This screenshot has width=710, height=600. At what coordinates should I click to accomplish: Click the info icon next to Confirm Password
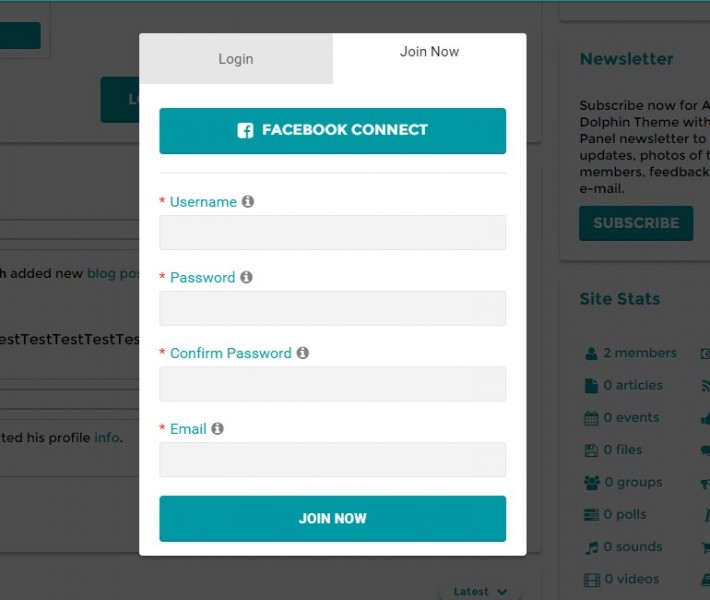(302, 352)
